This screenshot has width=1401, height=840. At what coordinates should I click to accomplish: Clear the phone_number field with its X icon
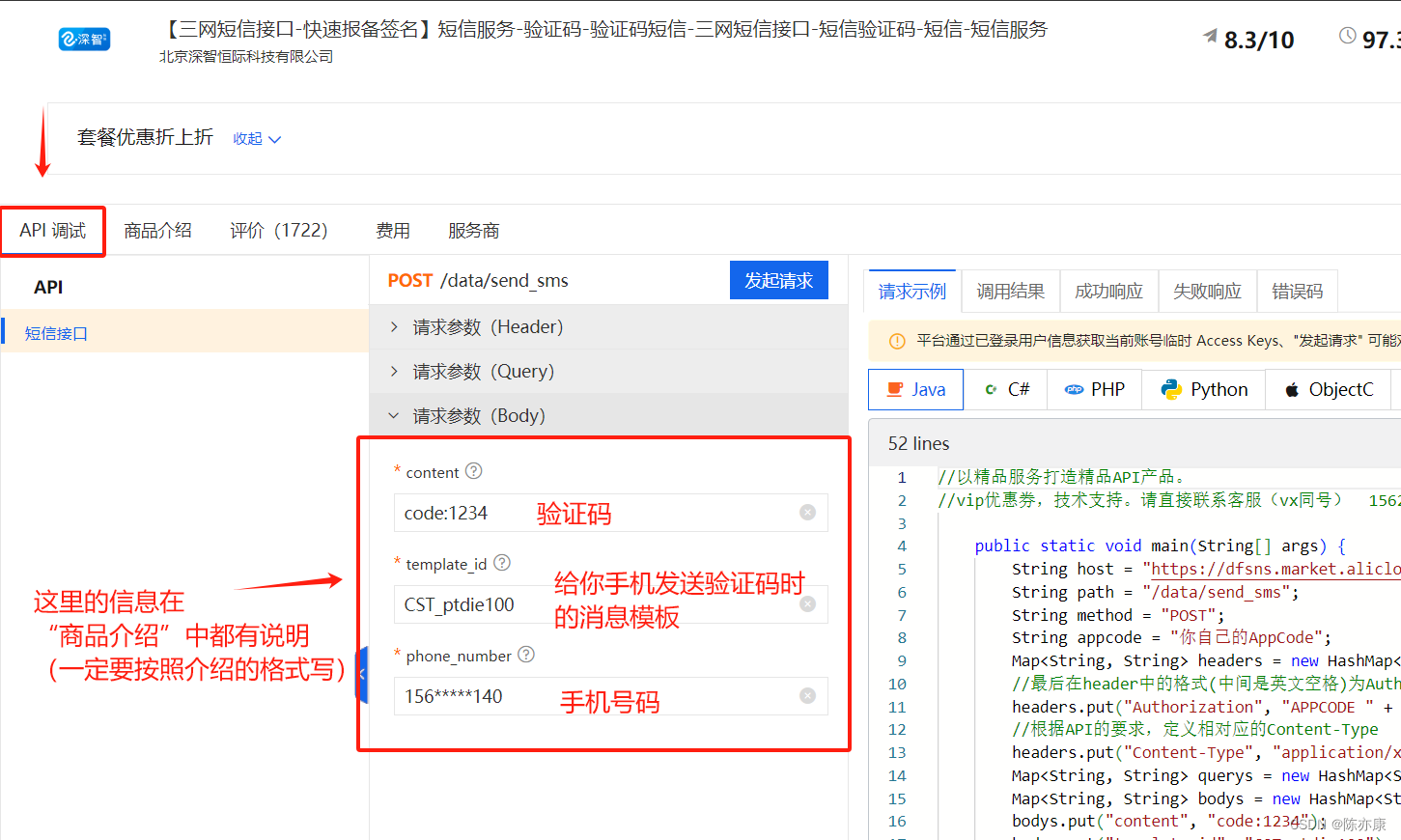pos(808,696)
